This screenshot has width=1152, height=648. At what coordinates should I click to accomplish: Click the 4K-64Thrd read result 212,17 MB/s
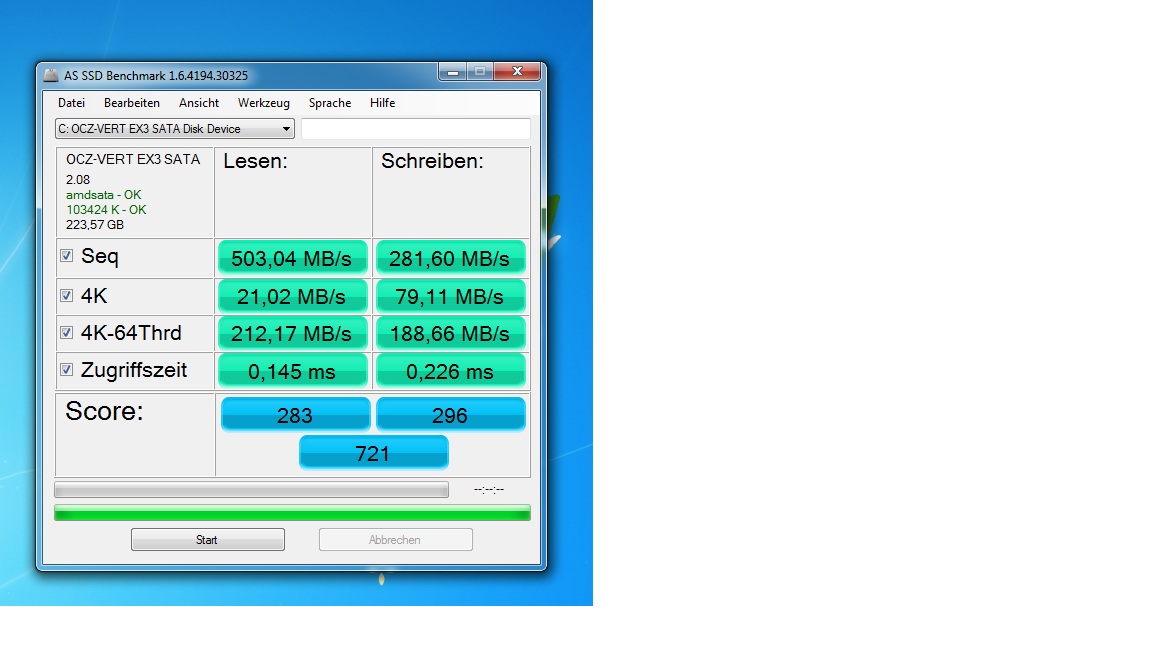pyautogui.click(x=292, y=334)
